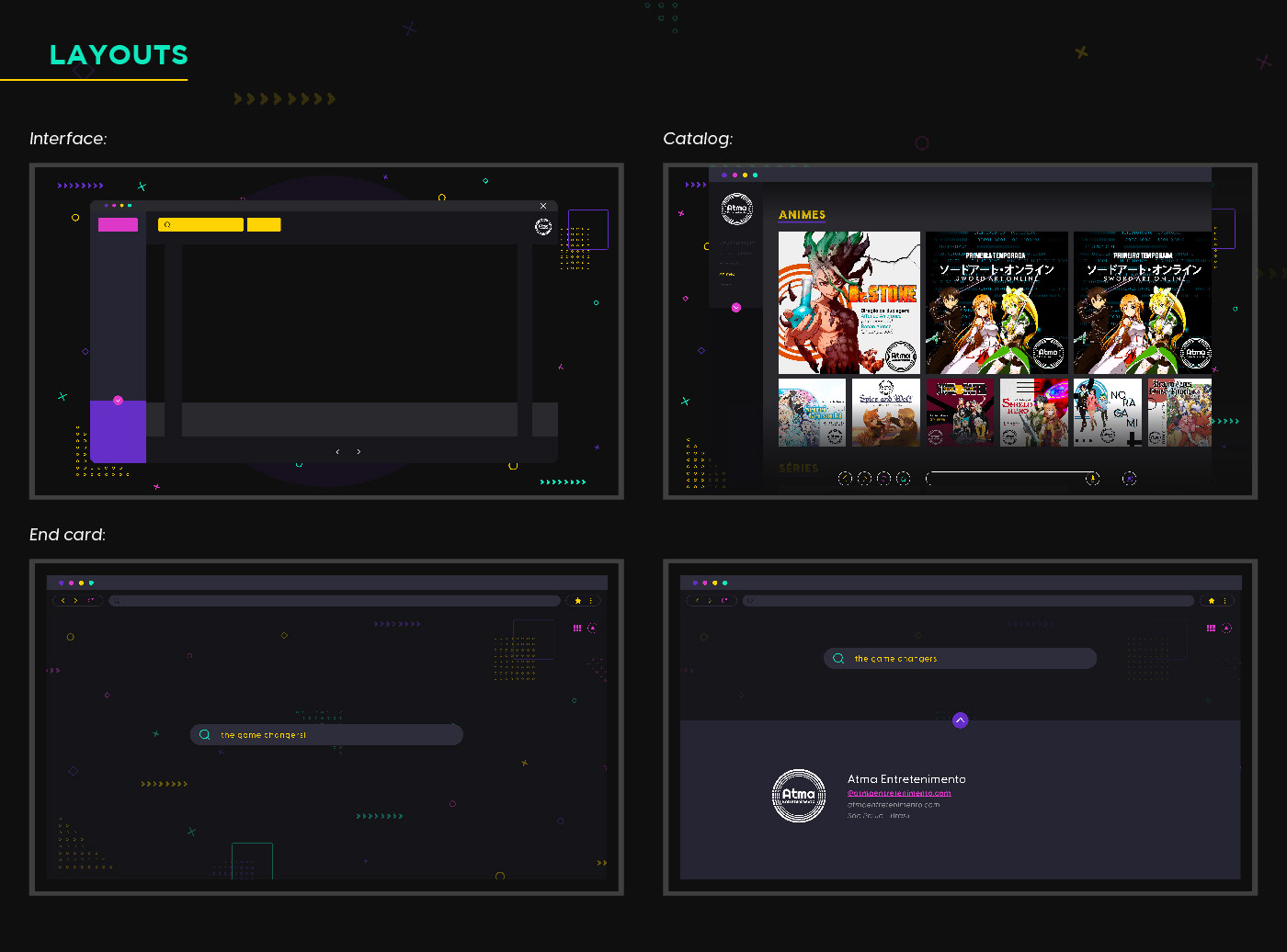Click address bar in right End card browser

[x=968, y=601]
